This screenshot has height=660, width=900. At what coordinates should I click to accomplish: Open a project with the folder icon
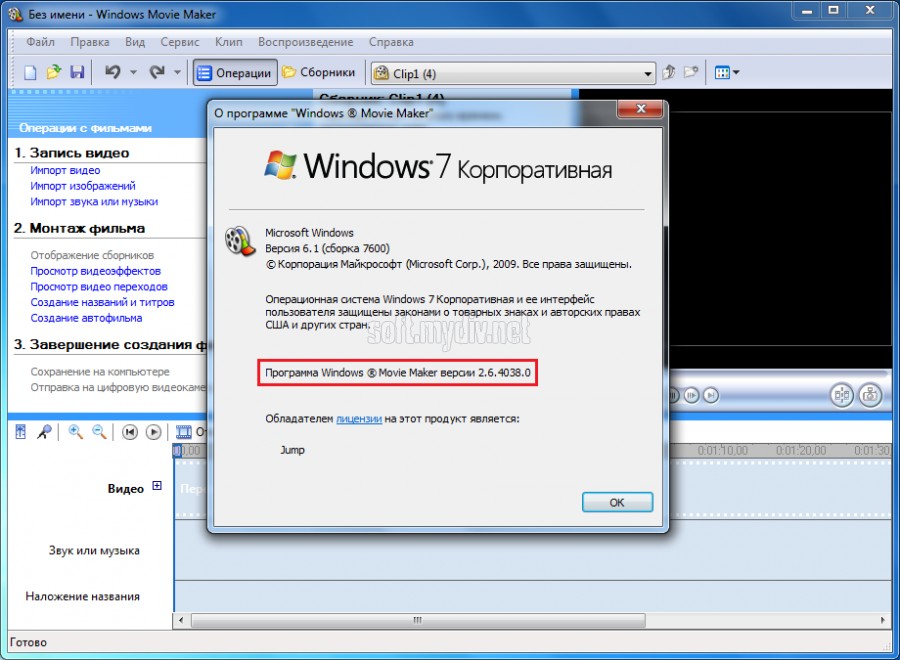point(53,72)
